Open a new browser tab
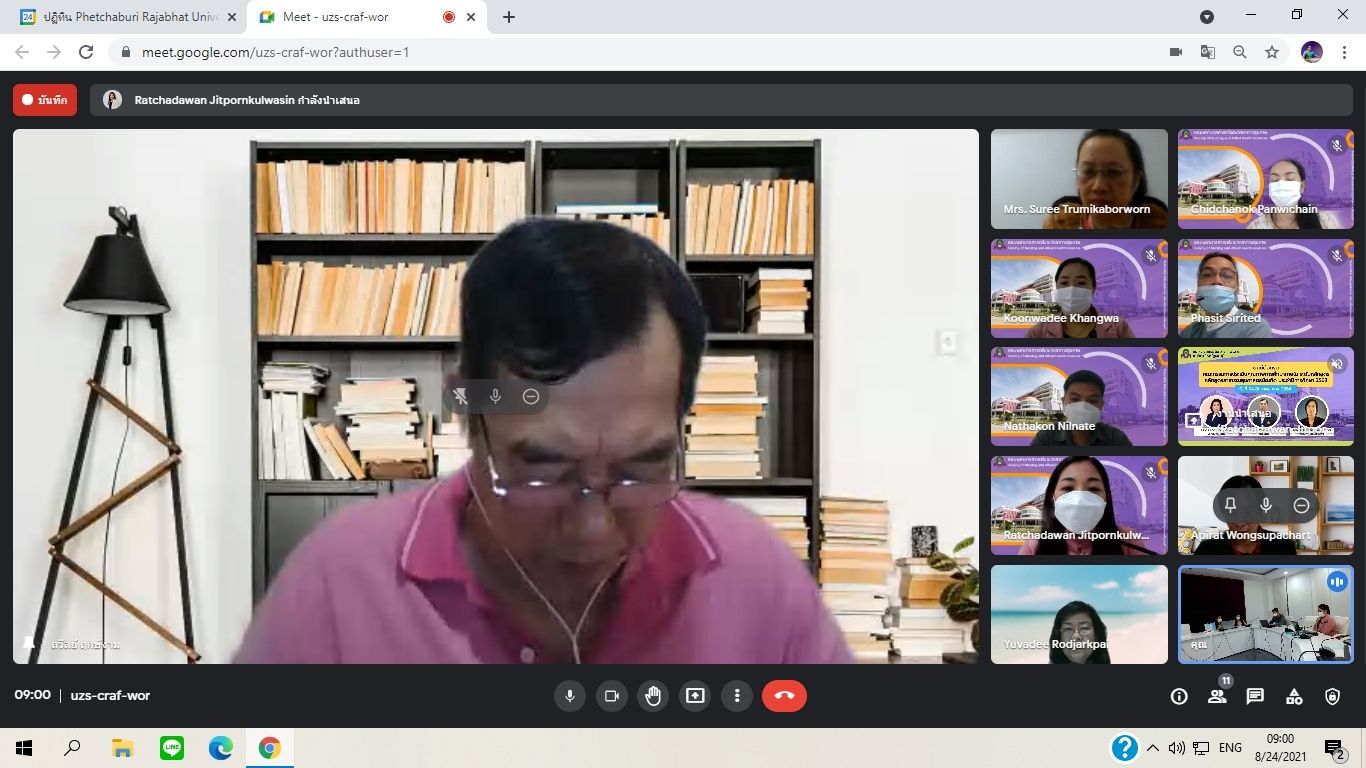 [509, 17]
